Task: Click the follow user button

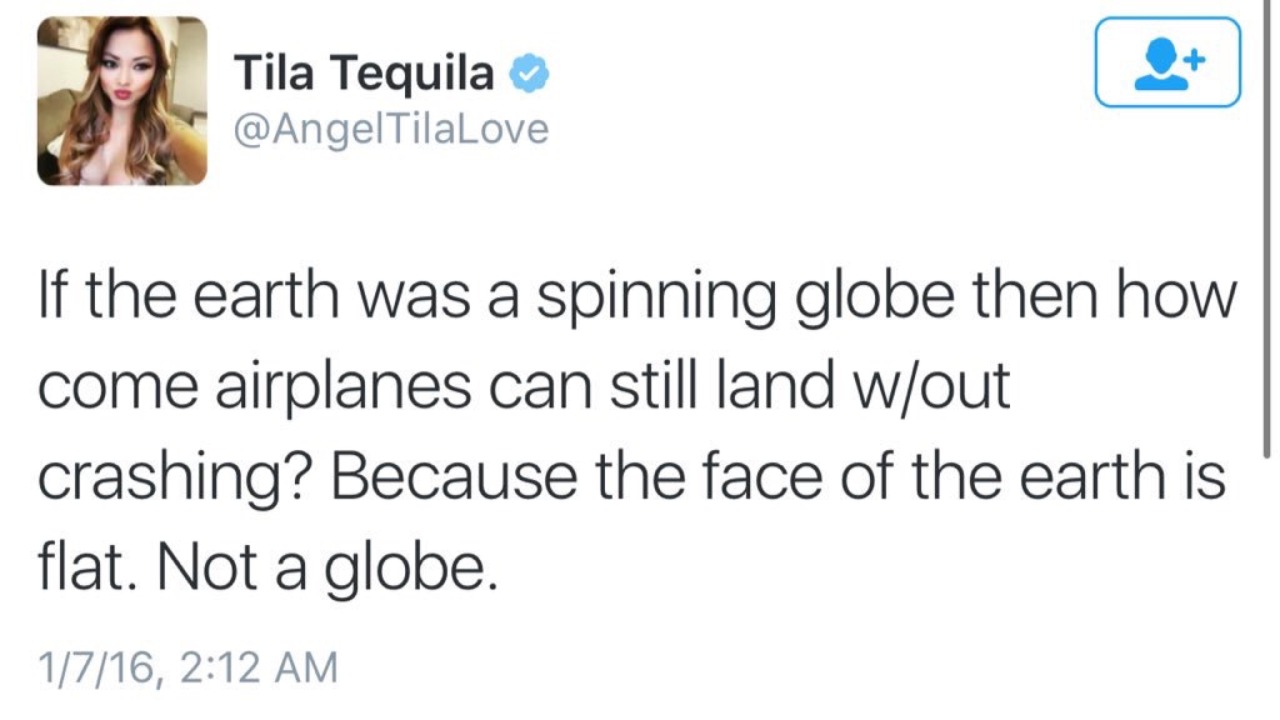Action: coord(1167,62)
